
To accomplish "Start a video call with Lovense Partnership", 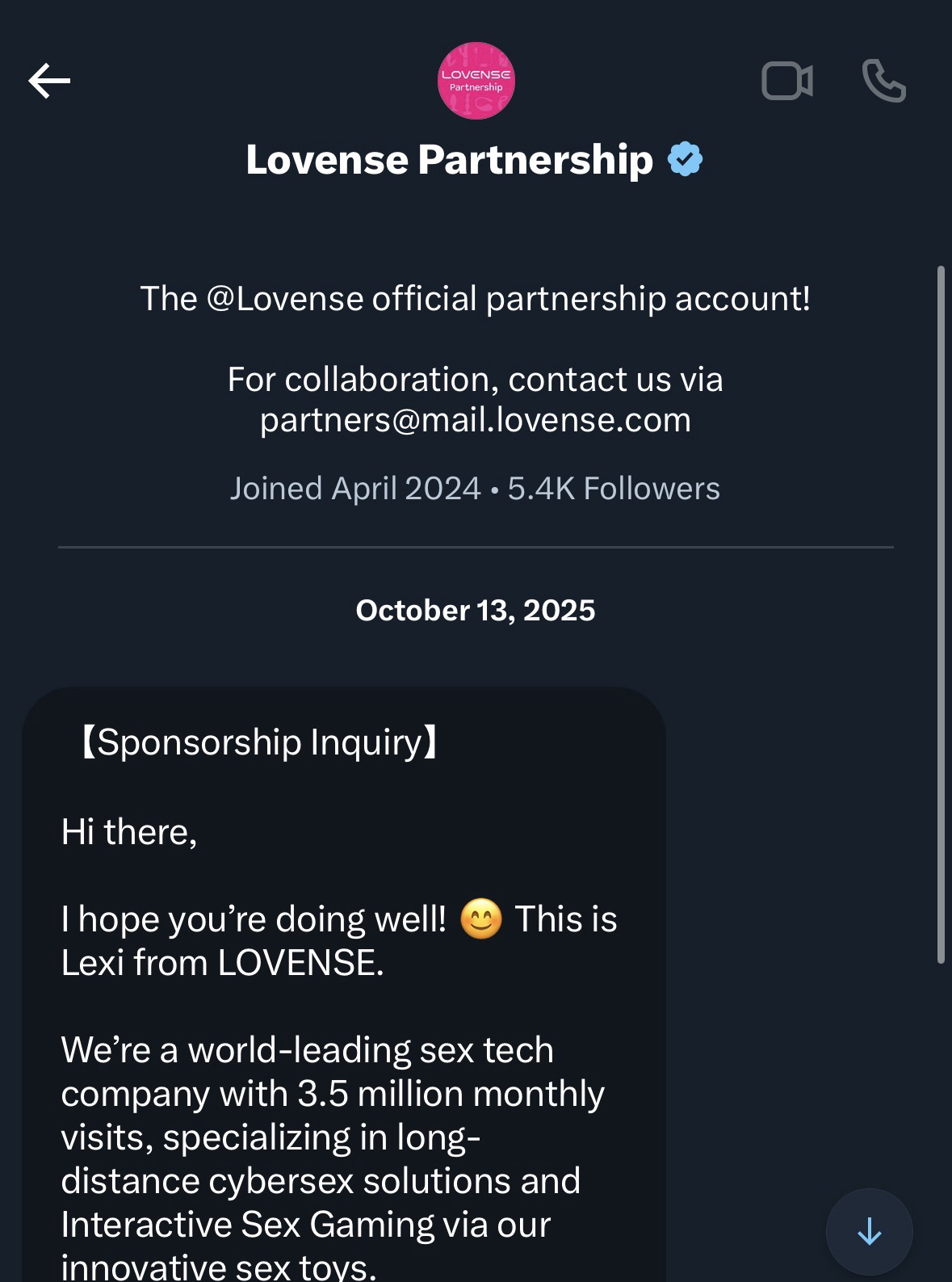I will coord(786,81).
